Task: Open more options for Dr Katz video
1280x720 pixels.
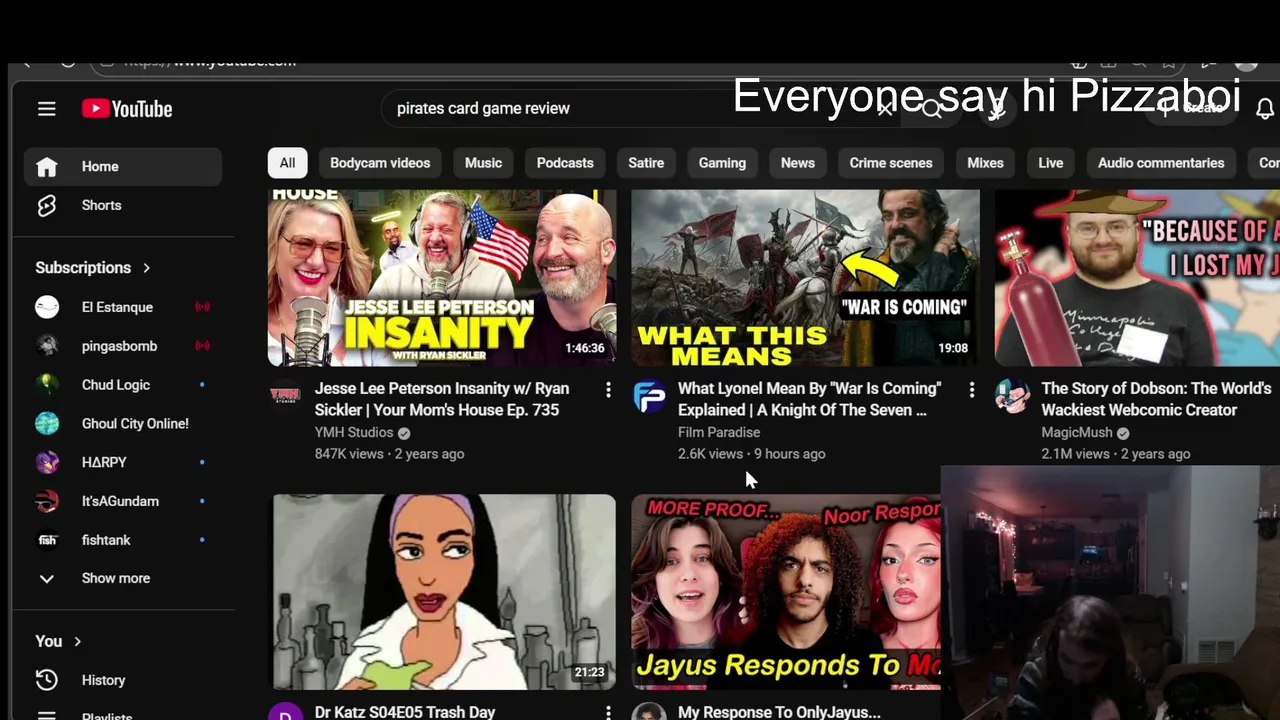Action: (x=608, y=712)
